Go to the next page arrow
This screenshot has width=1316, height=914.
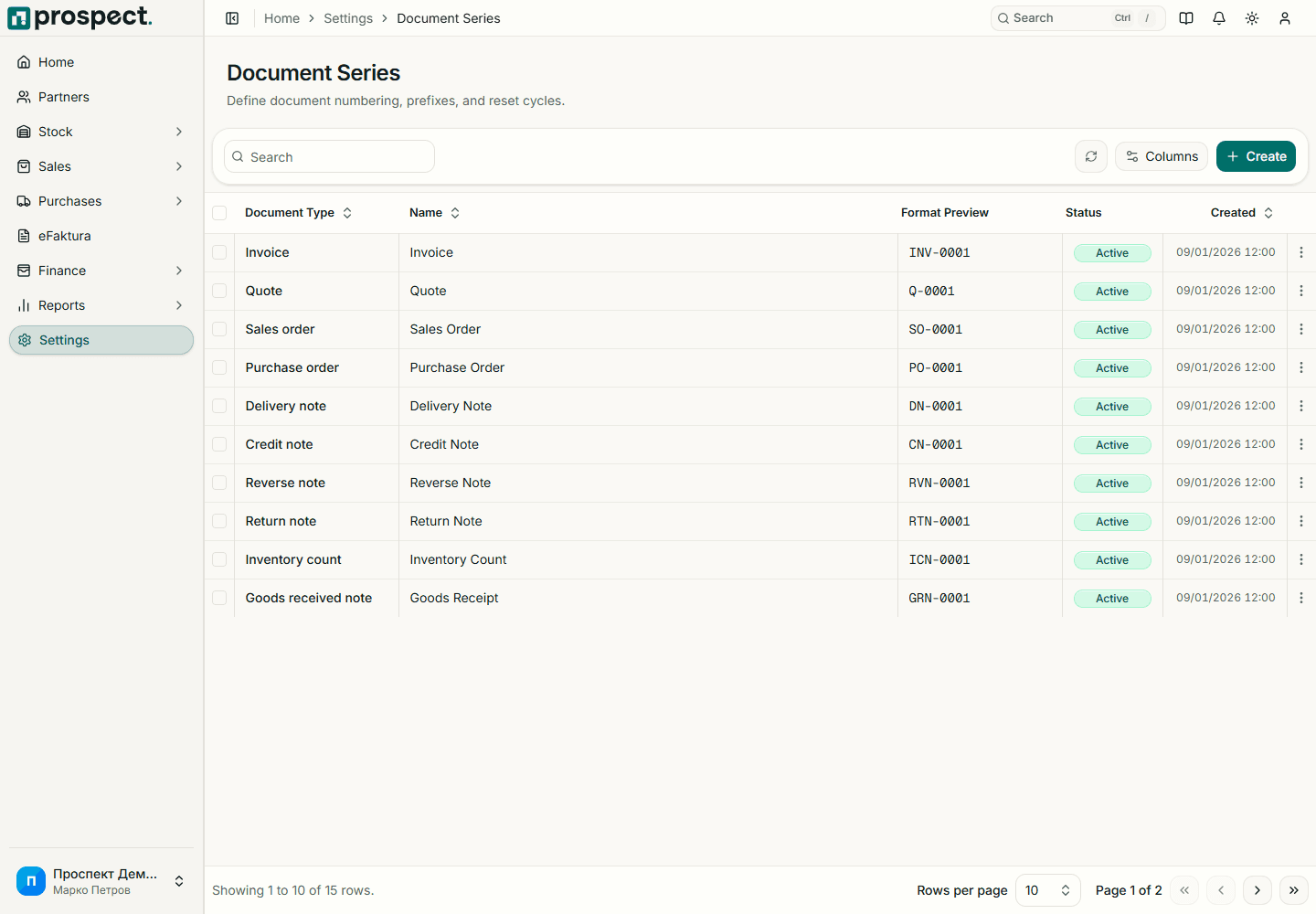tap(1258, 890)
